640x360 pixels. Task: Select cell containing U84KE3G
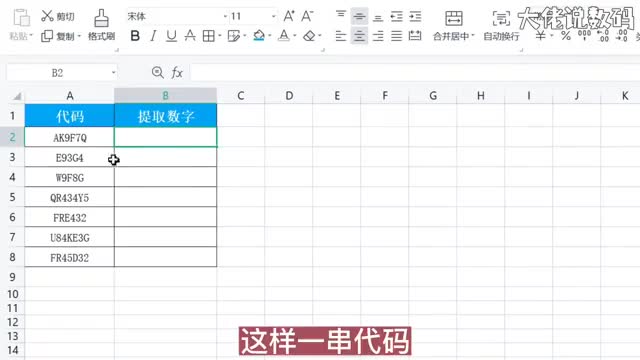pyautogui.click(x=70, y=238)
